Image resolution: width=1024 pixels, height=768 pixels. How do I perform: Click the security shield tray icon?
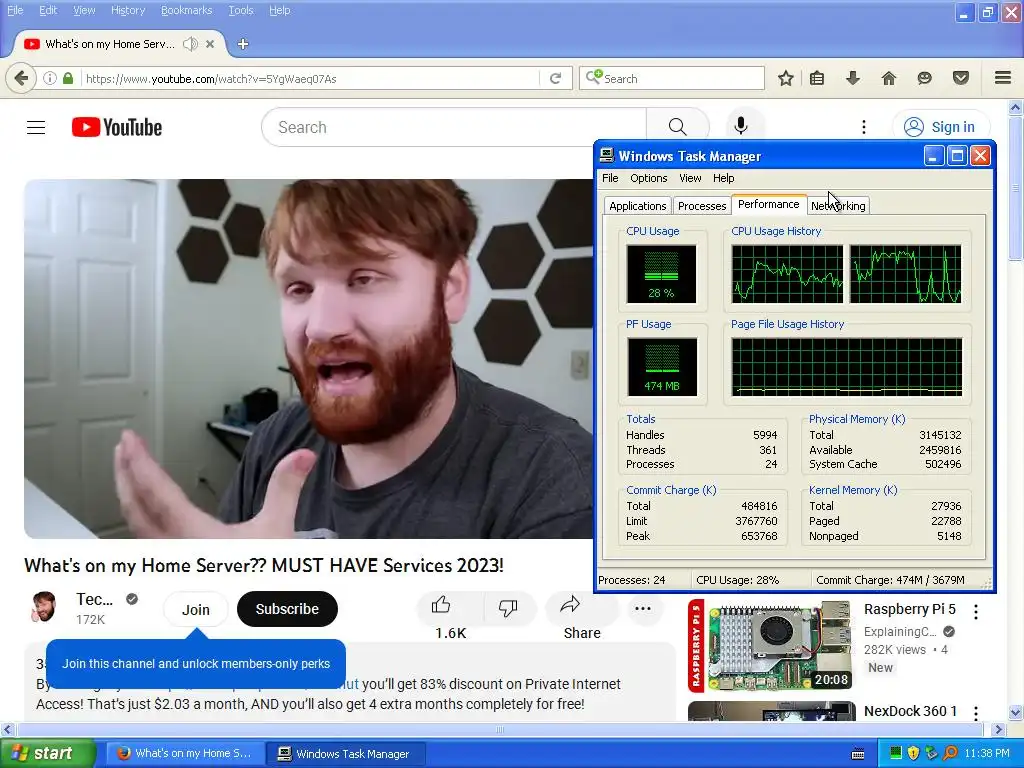pyautogui.click(x=913, y=753)
